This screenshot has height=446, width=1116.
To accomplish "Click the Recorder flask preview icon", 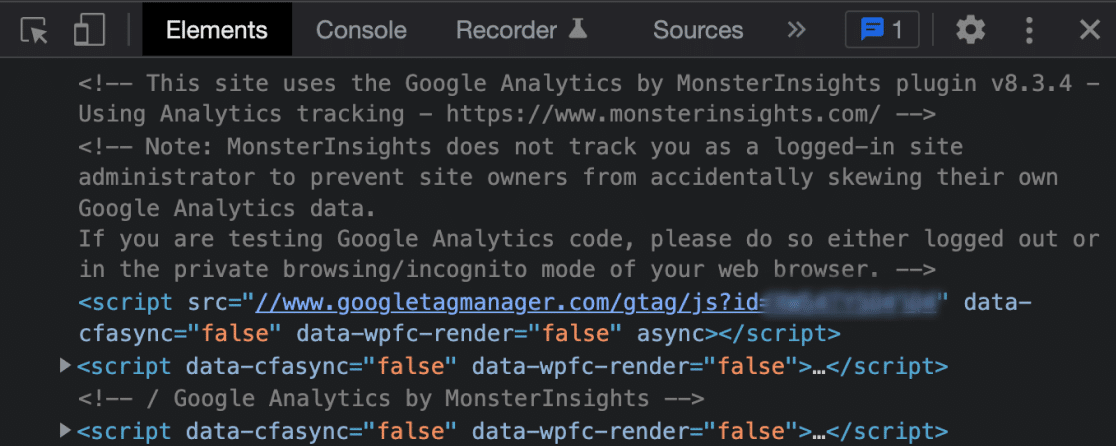I will [x=578, y=30].
